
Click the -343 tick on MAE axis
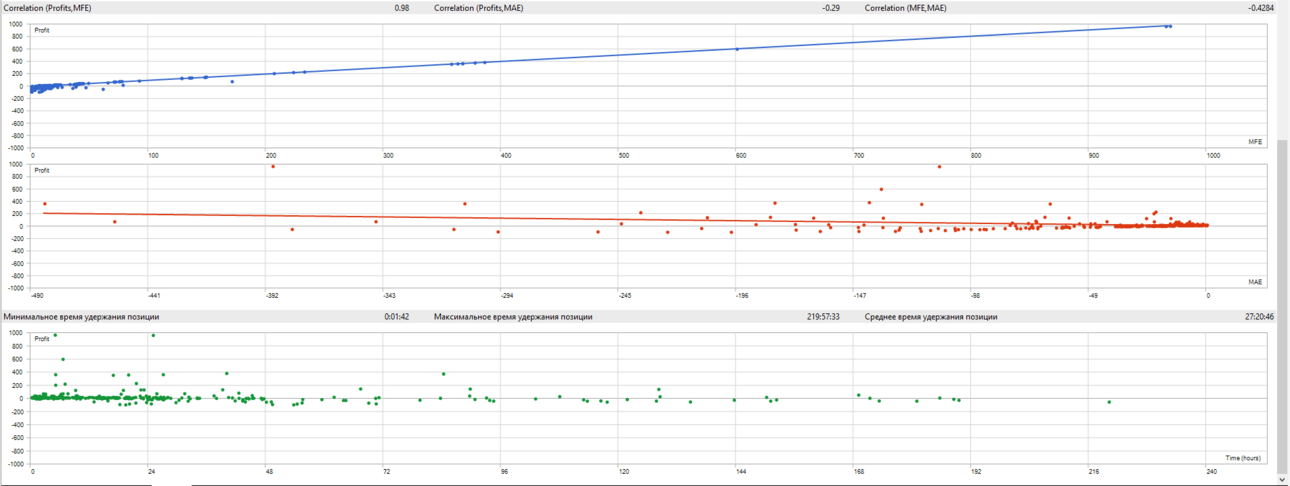391,296
